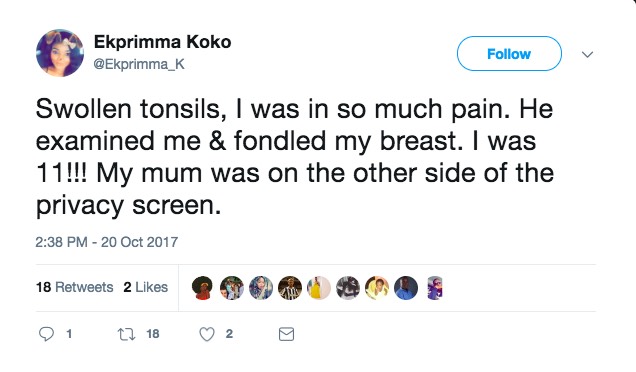636x372 pixels.
Task: Click the avatar with blue shirt person
Action: pos(406,288)
